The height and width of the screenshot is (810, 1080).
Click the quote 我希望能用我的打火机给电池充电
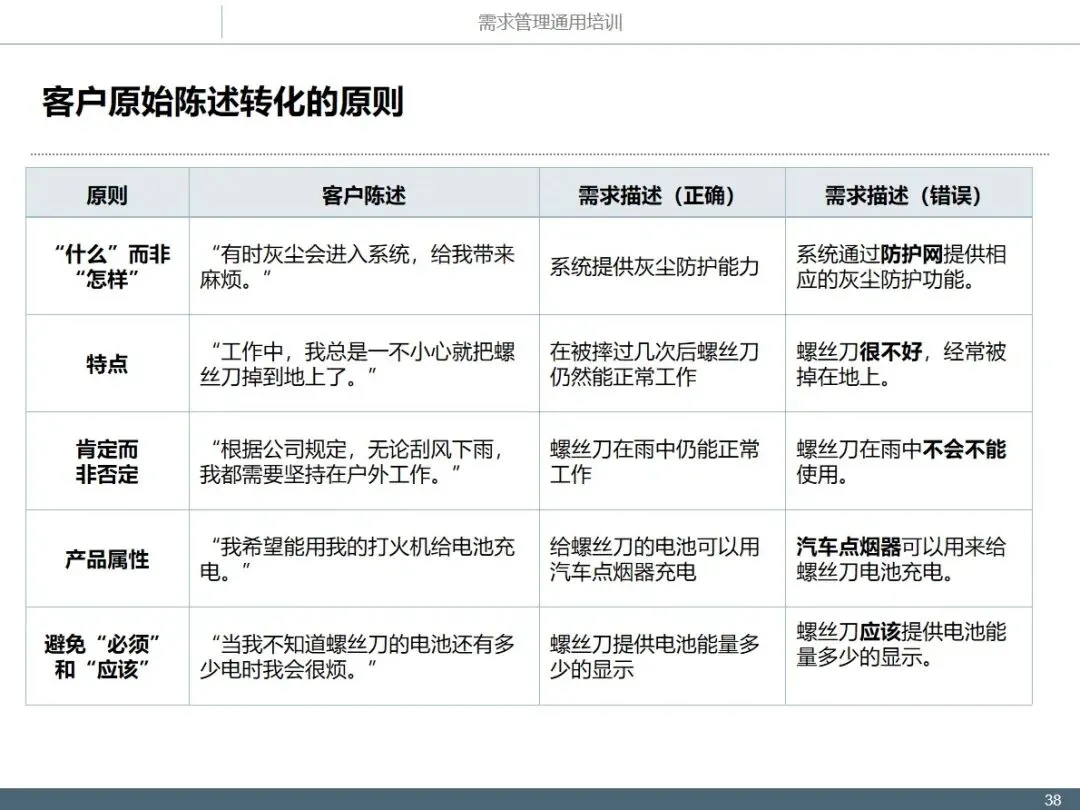coord(357,559)
